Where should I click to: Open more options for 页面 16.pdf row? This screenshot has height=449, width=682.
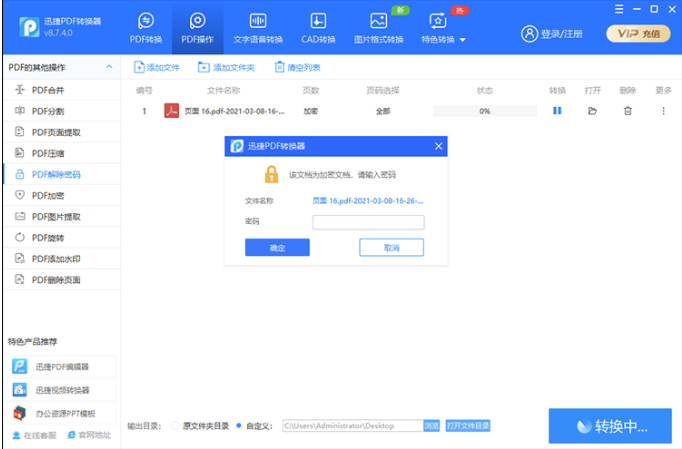(663, 111)
